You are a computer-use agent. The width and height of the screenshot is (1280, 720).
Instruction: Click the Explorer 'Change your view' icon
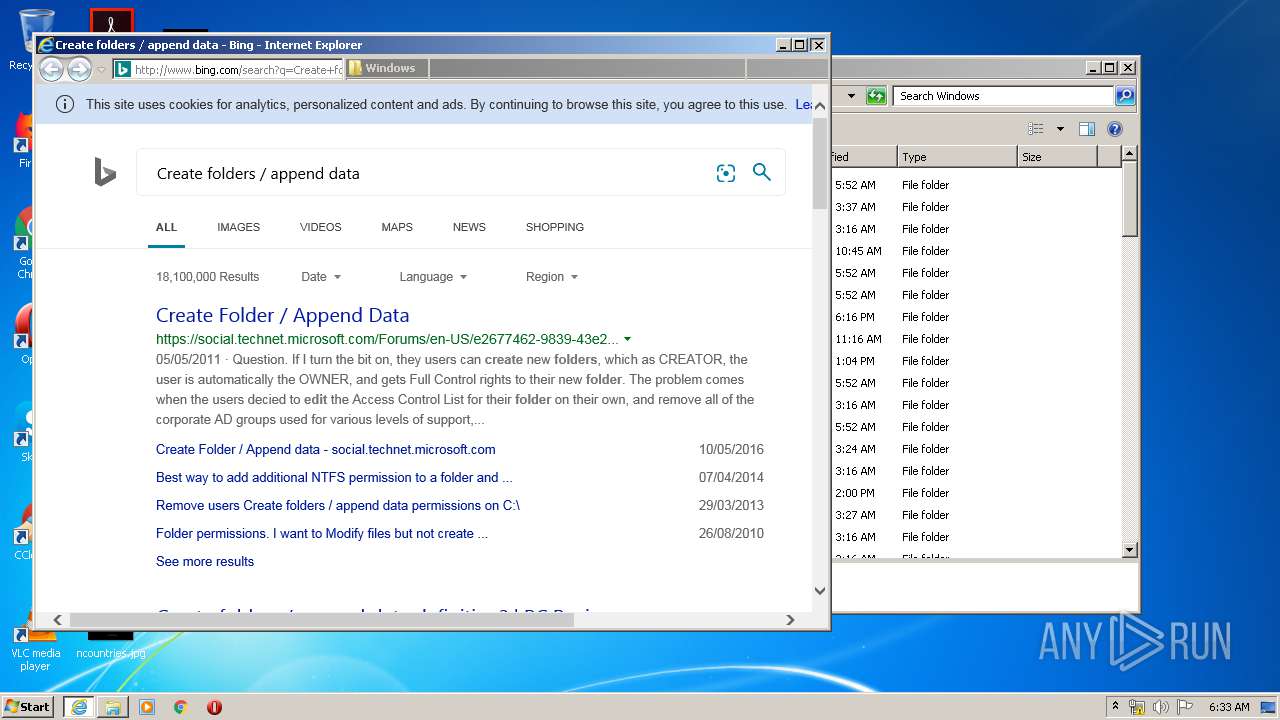point(1036,129)
